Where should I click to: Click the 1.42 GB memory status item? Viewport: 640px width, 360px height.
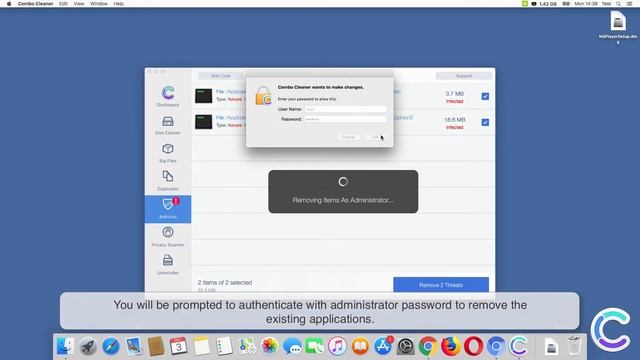click(x=544, y=4)
